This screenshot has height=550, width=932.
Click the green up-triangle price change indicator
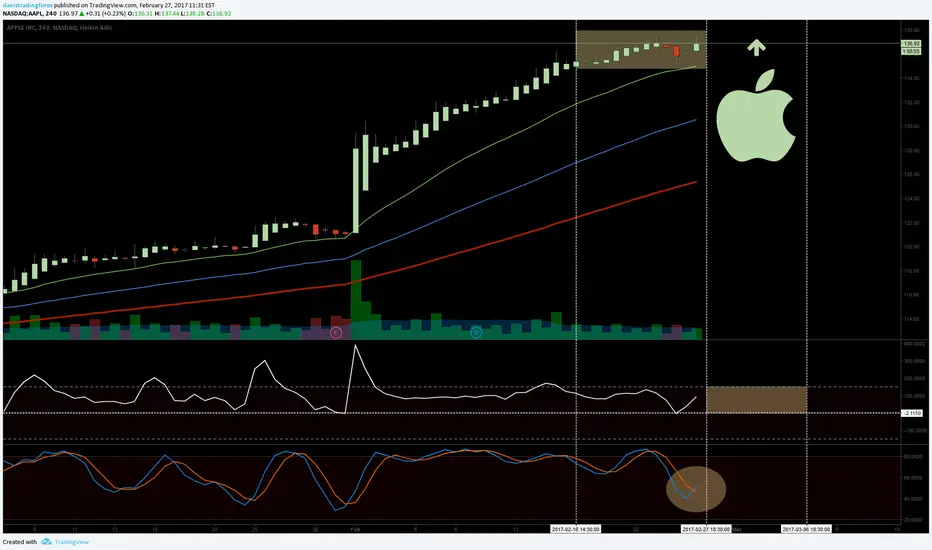82,14
